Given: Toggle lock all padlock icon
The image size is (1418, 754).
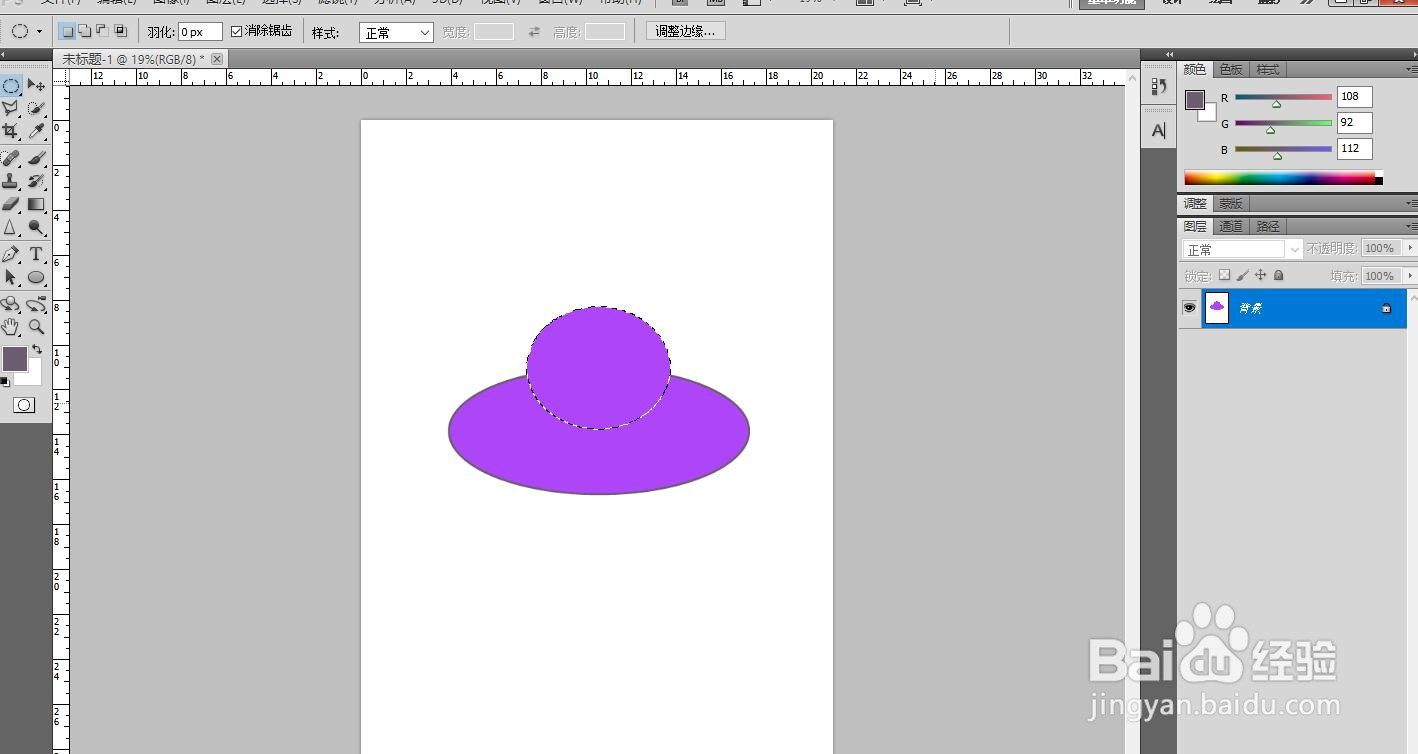Looking at the screenshot, I should [1278, 275].
